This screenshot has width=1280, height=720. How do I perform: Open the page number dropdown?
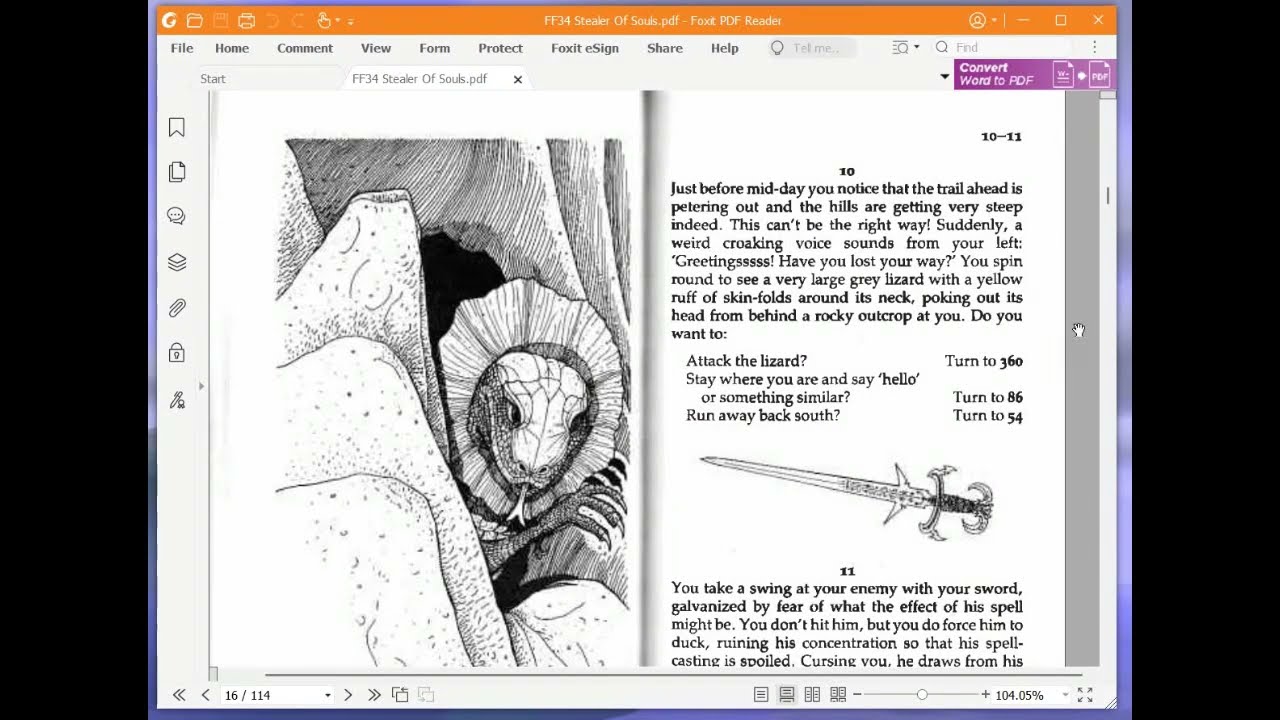327,695
